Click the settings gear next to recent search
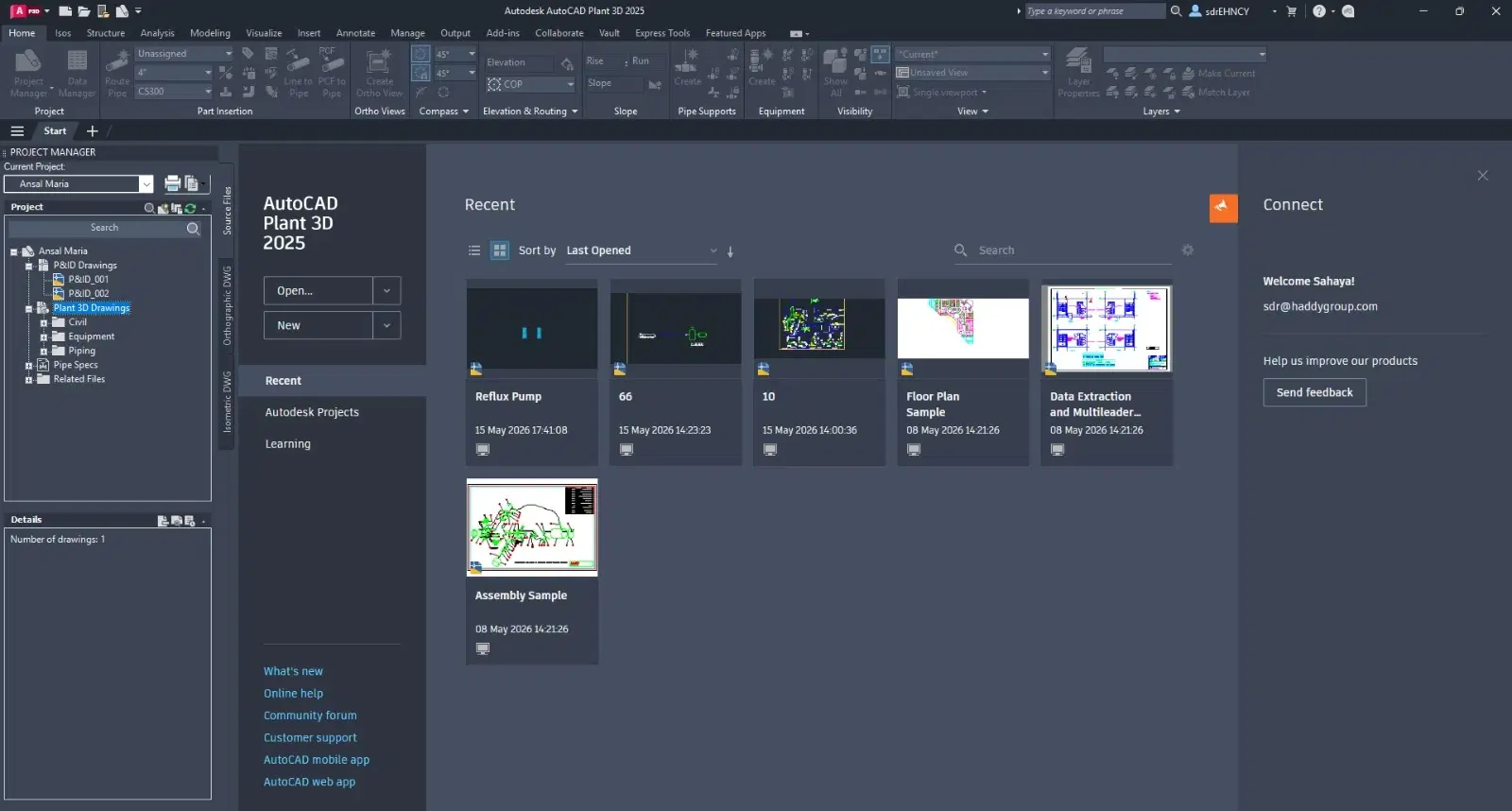 [1188, 250]
